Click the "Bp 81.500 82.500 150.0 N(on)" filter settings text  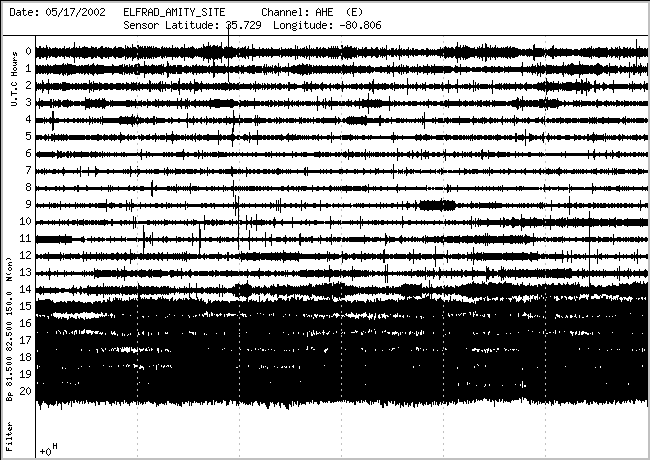click(9, 329)
